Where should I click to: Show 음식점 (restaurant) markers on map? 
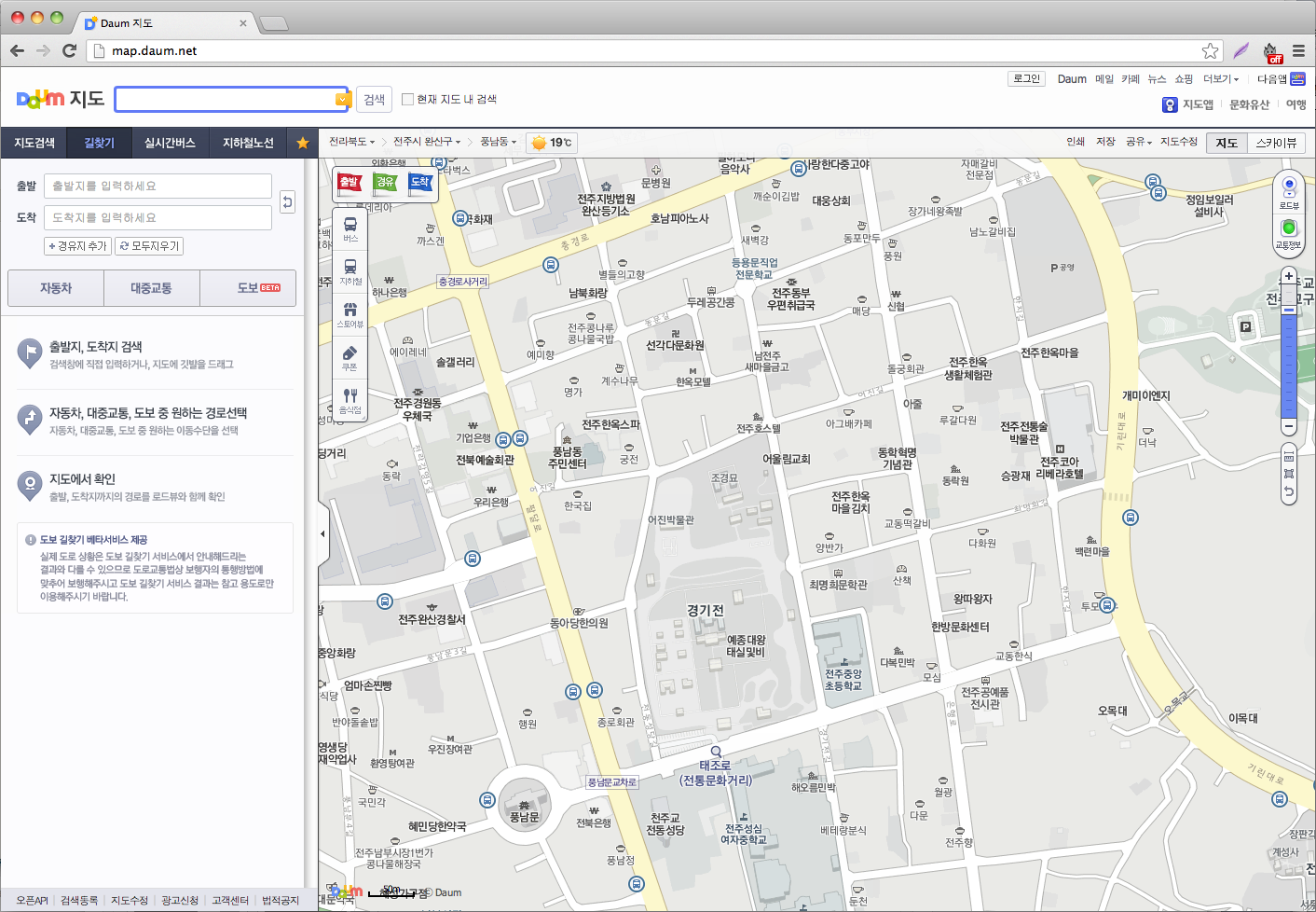tap(350, 399)
